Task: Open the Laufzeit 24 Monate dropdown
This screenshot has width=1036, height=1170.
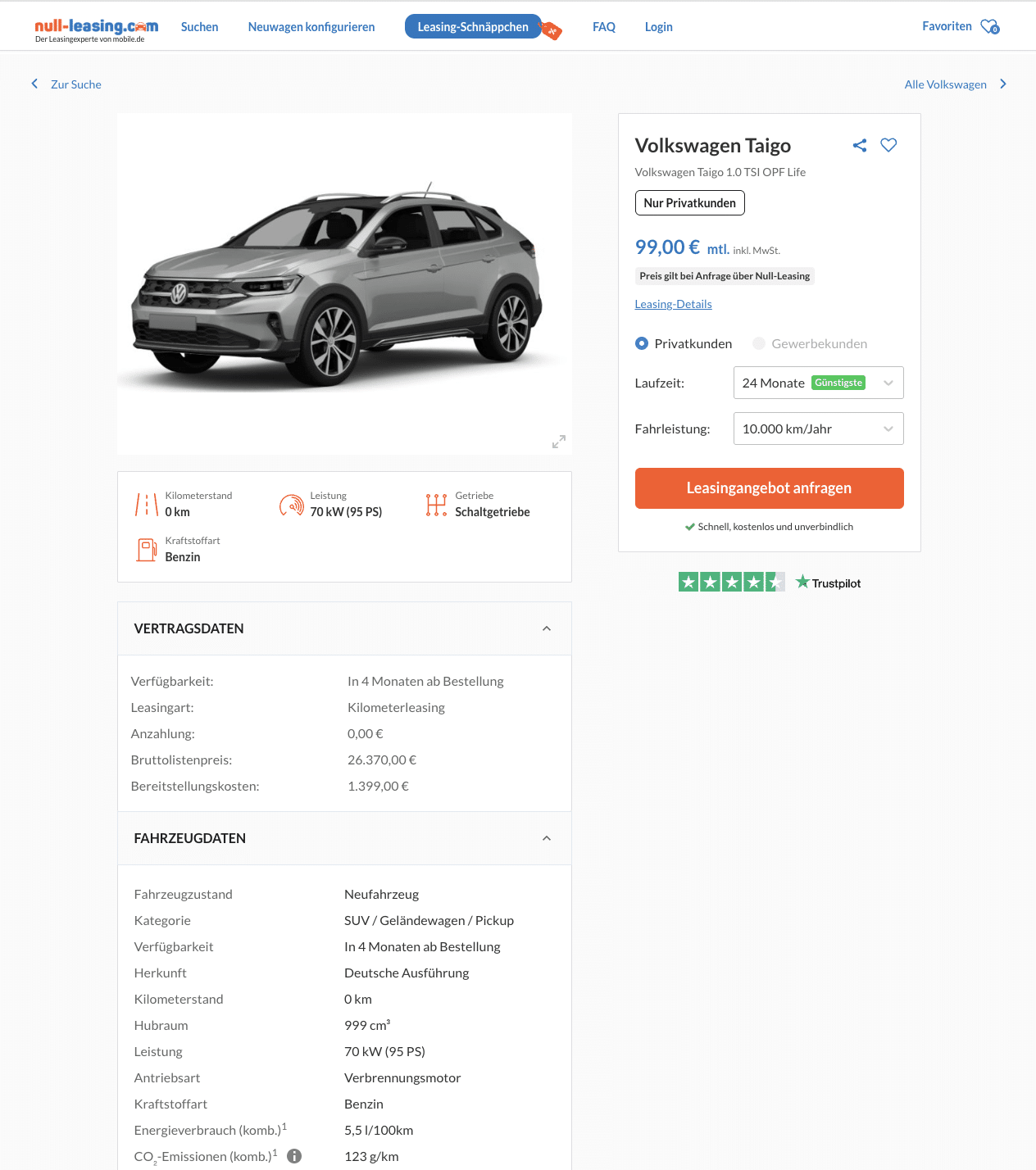Action: click(x=818, y=383)
